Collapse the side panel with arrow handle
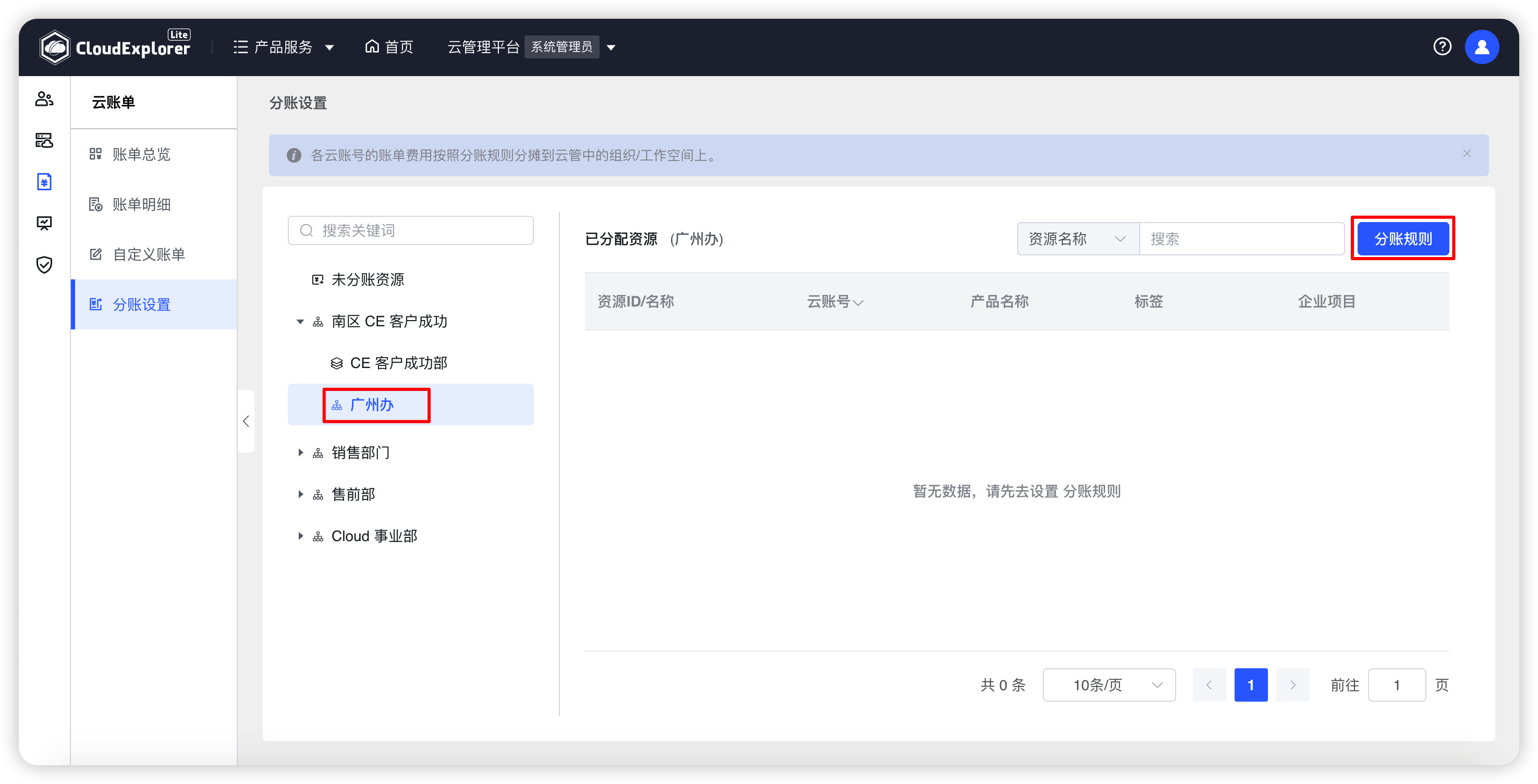1538x784 pixels. 246,422
